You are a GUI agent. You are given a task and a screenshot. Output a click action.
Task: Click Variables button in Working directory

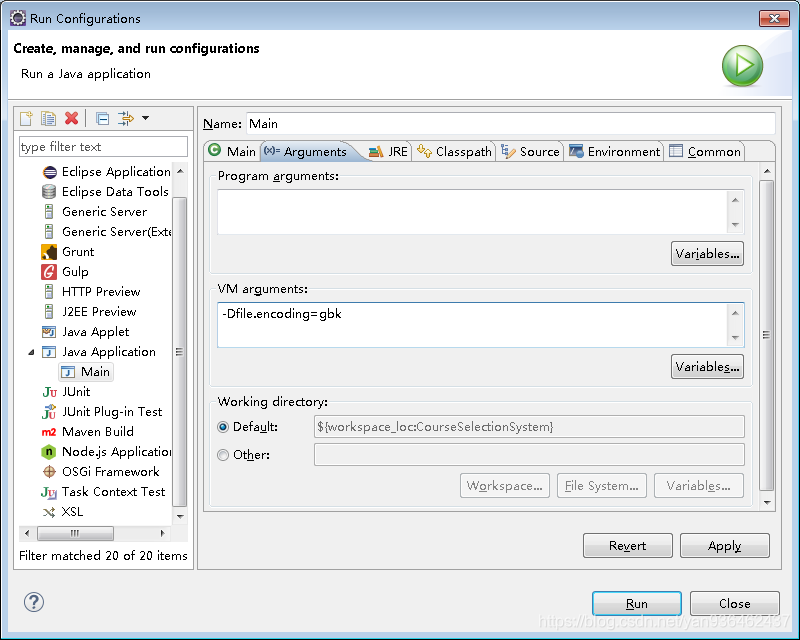[698, 485]
